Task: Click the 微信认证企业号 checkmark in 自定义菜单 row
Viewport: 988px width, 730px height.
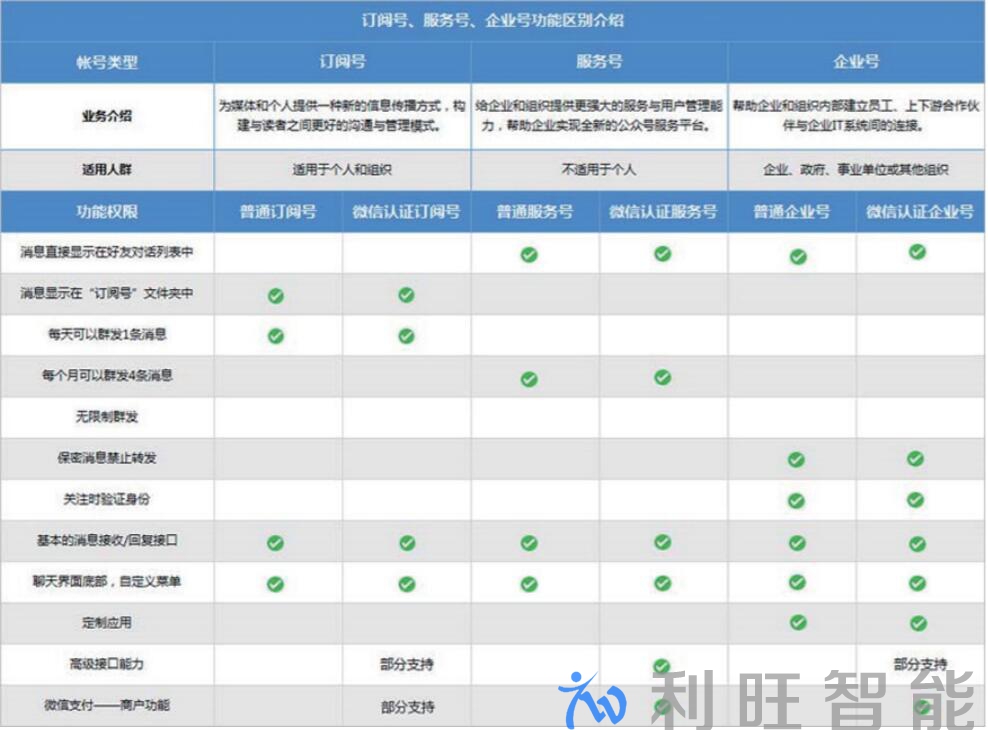Action: coord(917,583)
